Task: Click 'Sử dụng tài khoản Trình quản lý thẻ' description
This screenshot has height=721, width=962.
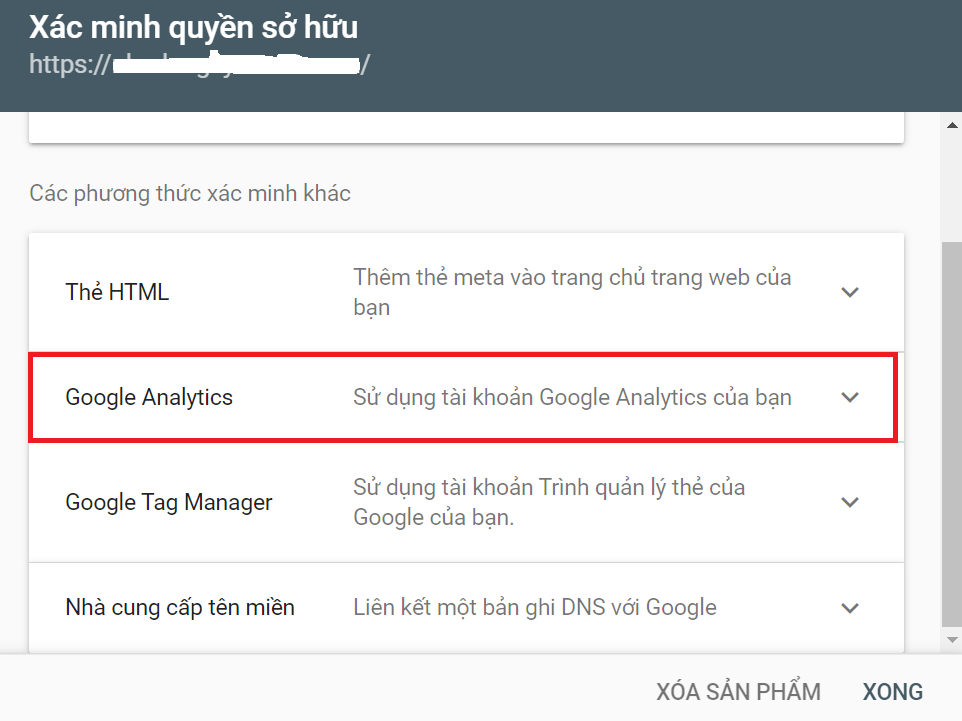Action: click(x=549, y=502)
